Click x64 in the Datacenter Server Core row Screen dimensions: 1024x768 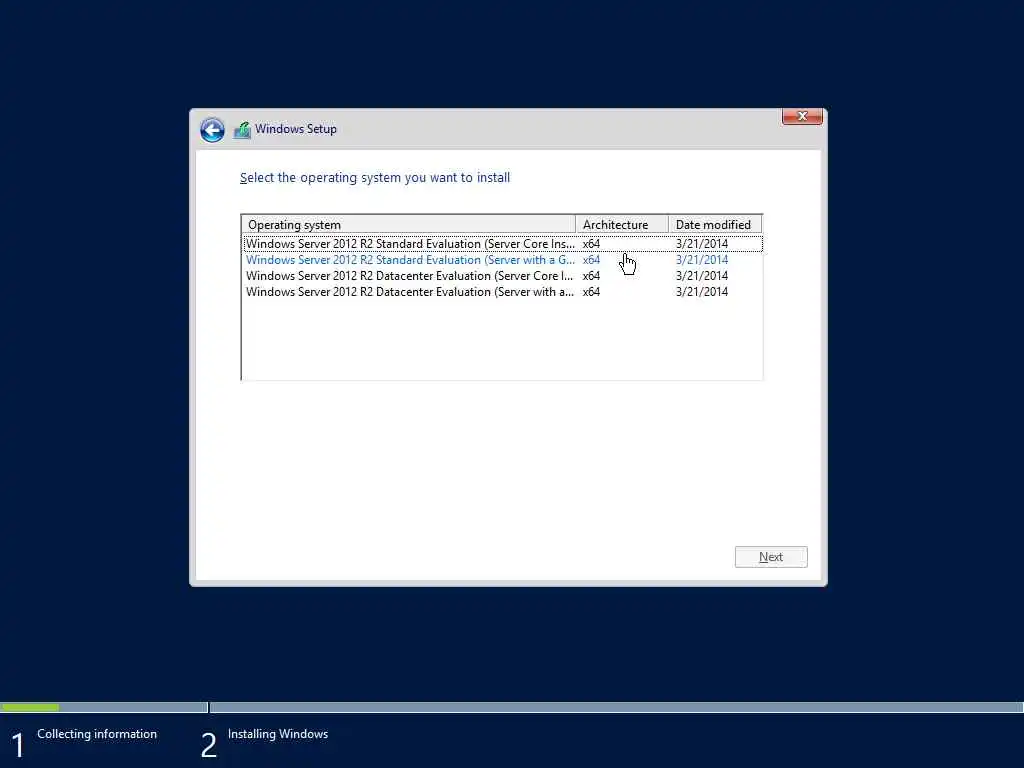tap(591, 276)
